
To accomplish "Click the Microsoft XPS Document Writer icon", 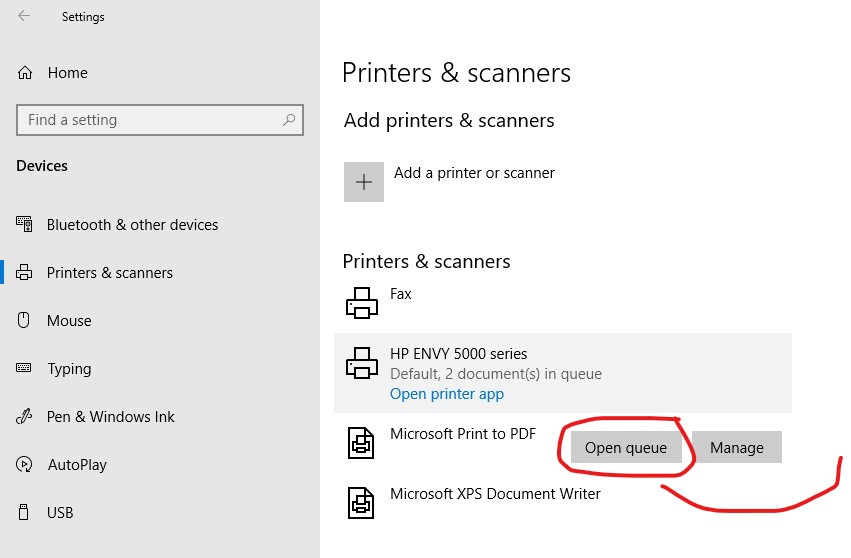I will pyautogui.click(x=361, y=503).
